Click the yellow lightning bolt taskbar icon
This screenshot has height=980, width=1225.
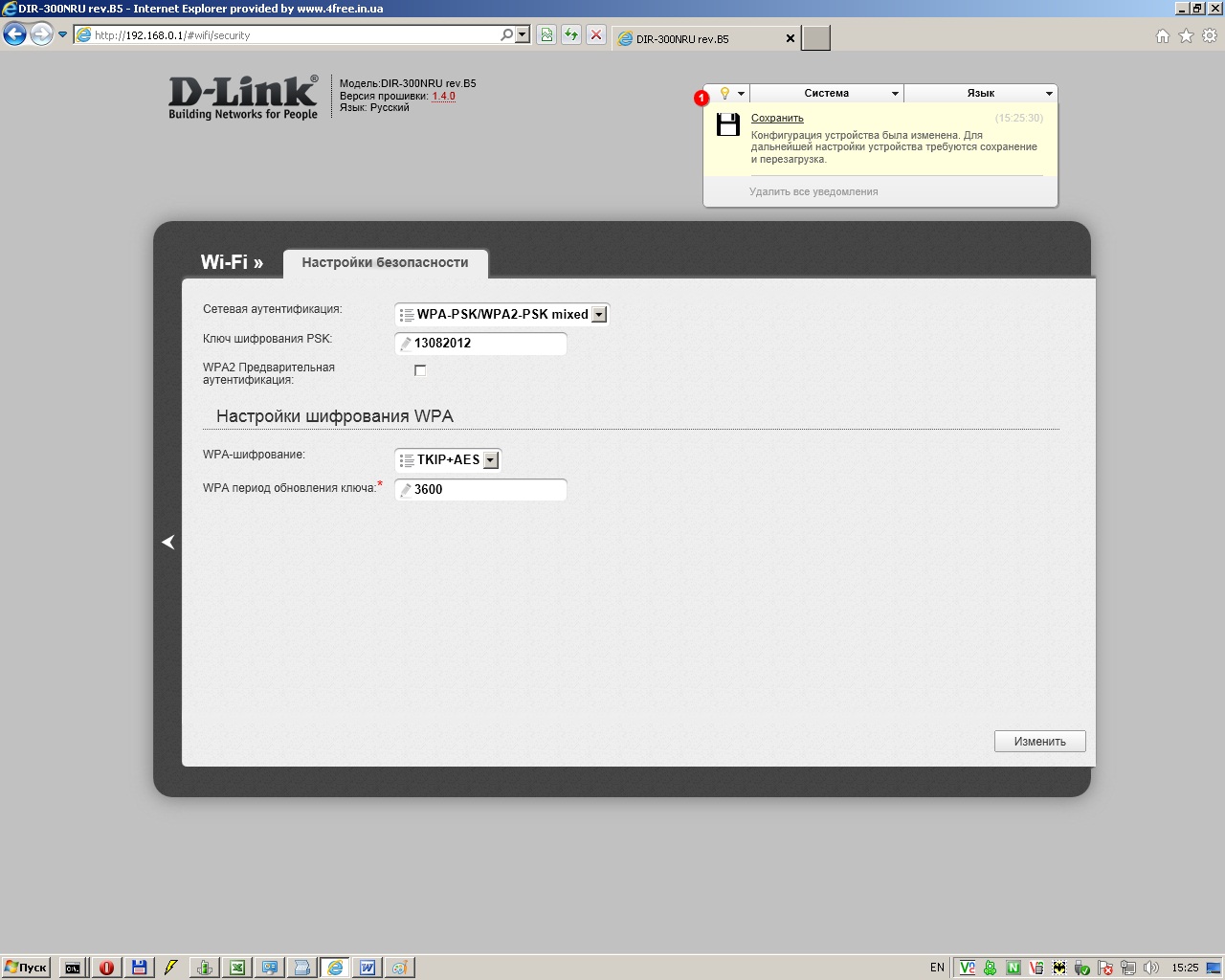pyautogui.click(x=171, y=968)
